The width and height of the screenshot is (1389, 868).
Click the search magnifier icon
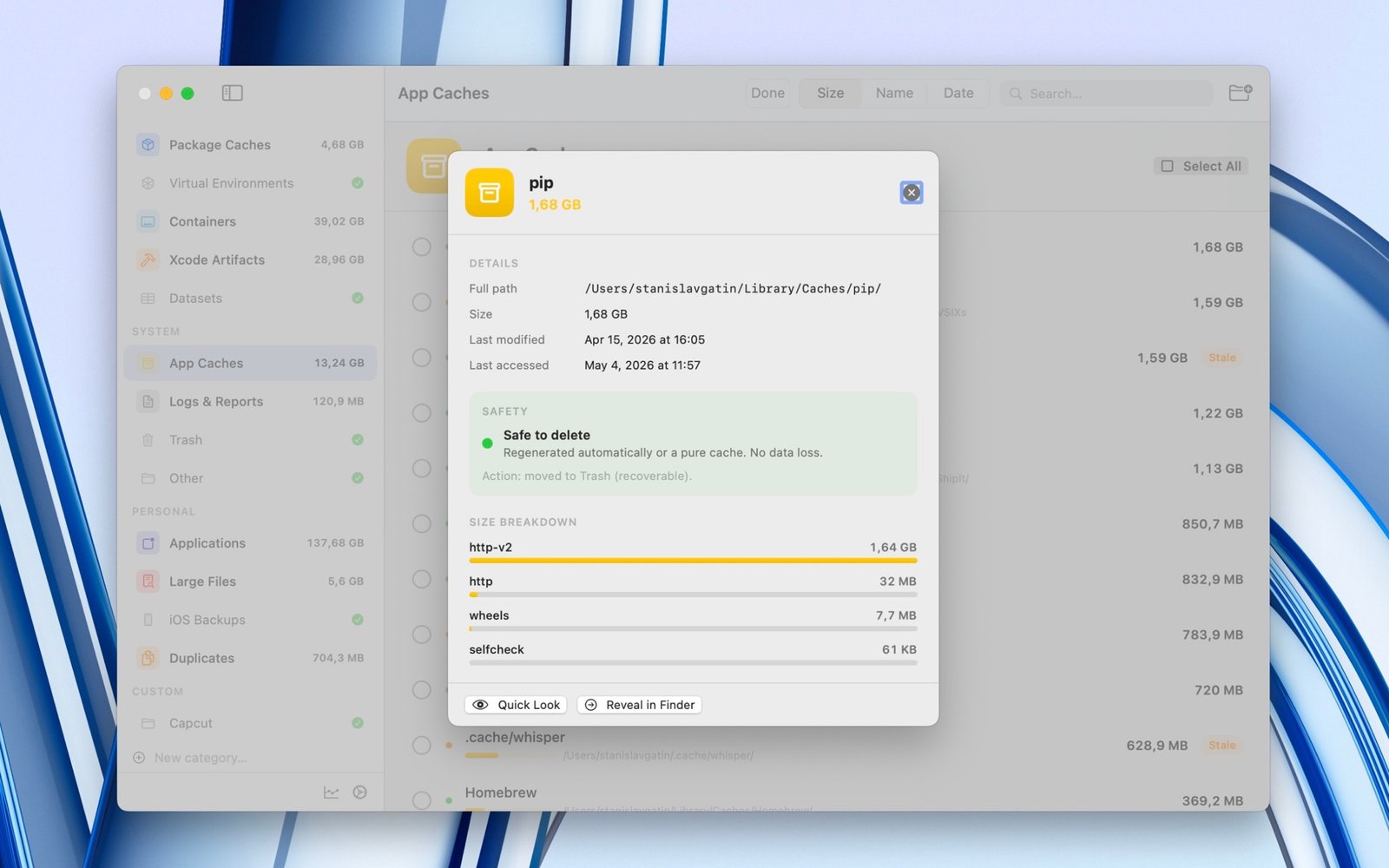point(1016,93)
